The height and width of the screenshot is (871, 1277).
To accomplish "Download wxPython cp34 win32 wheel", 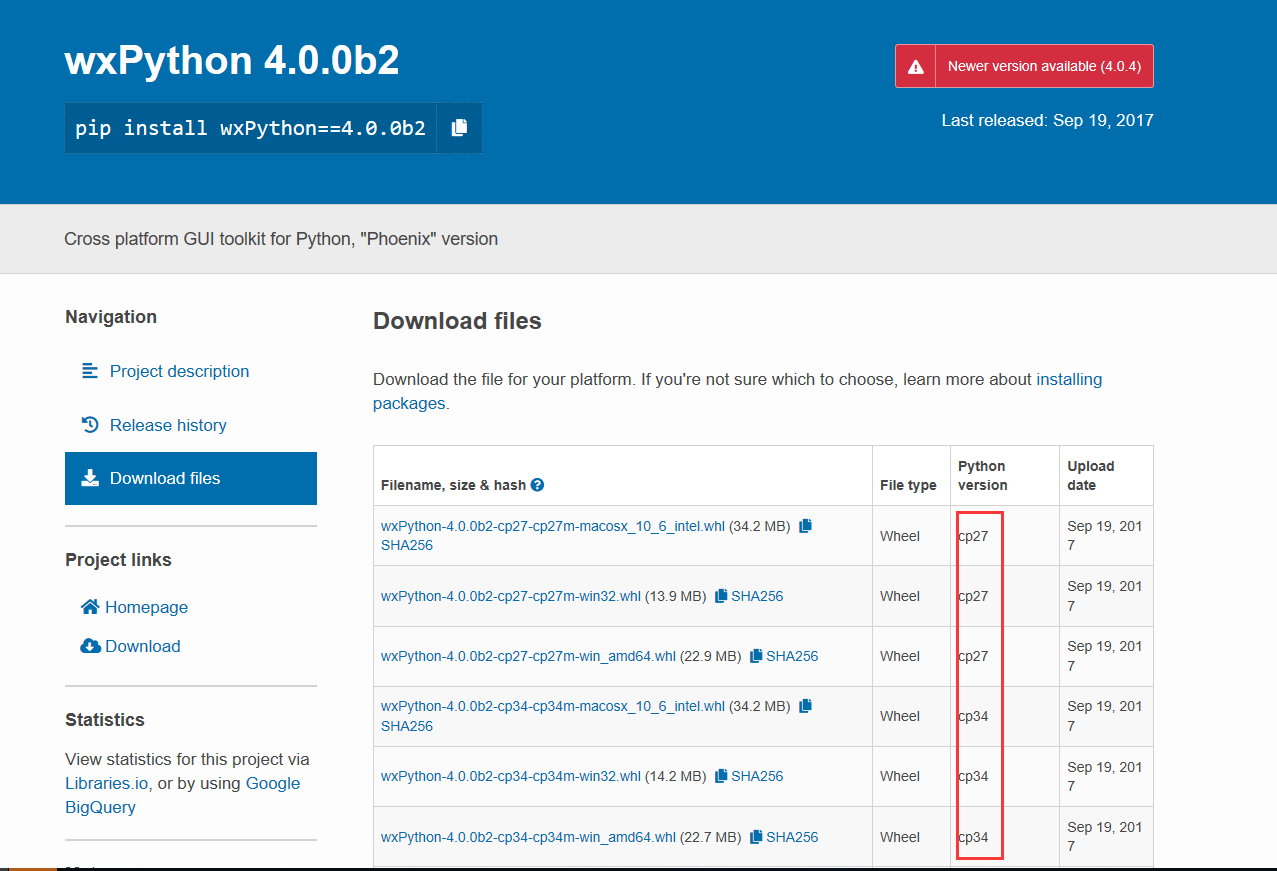I will [511, 776].
